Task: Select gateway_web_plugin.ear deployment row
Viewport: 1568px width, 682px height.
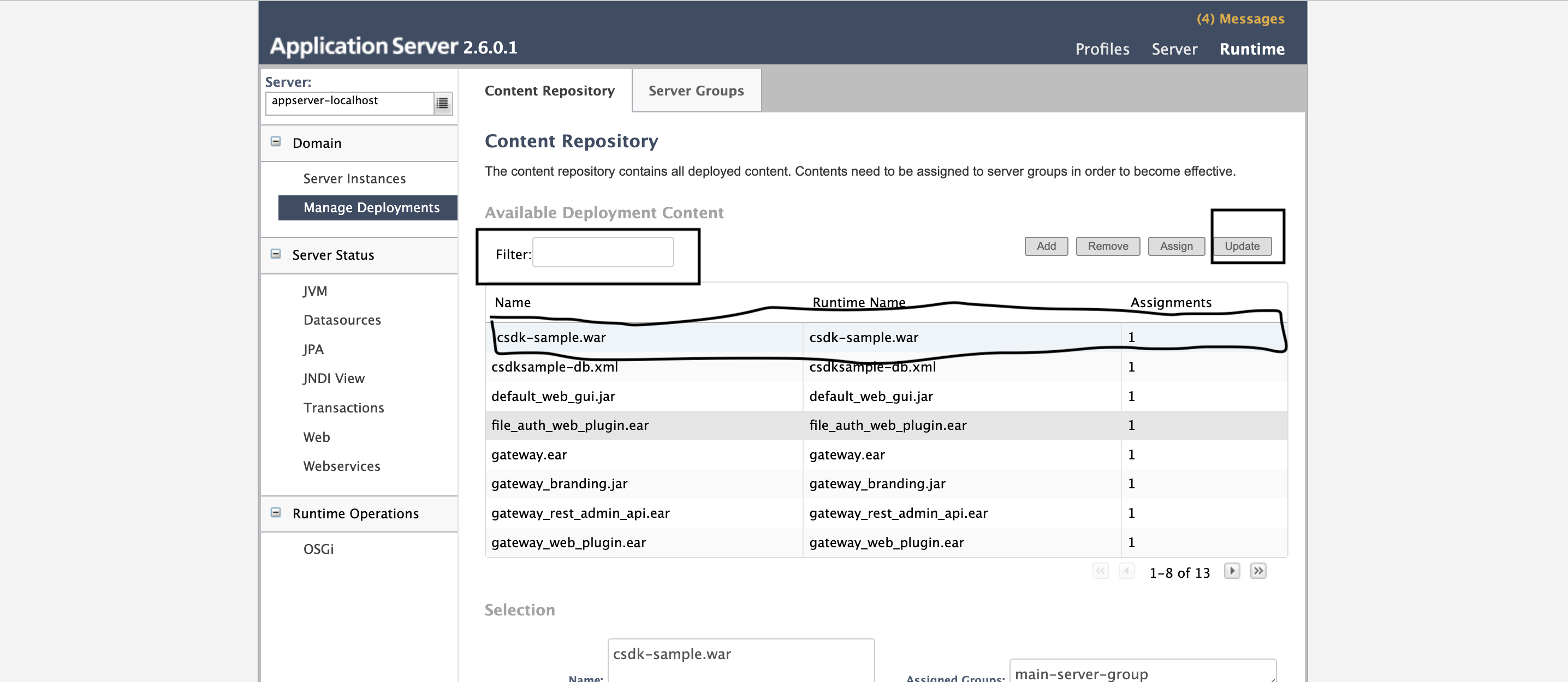Action: pyautogui.click(x=886, y=542)
